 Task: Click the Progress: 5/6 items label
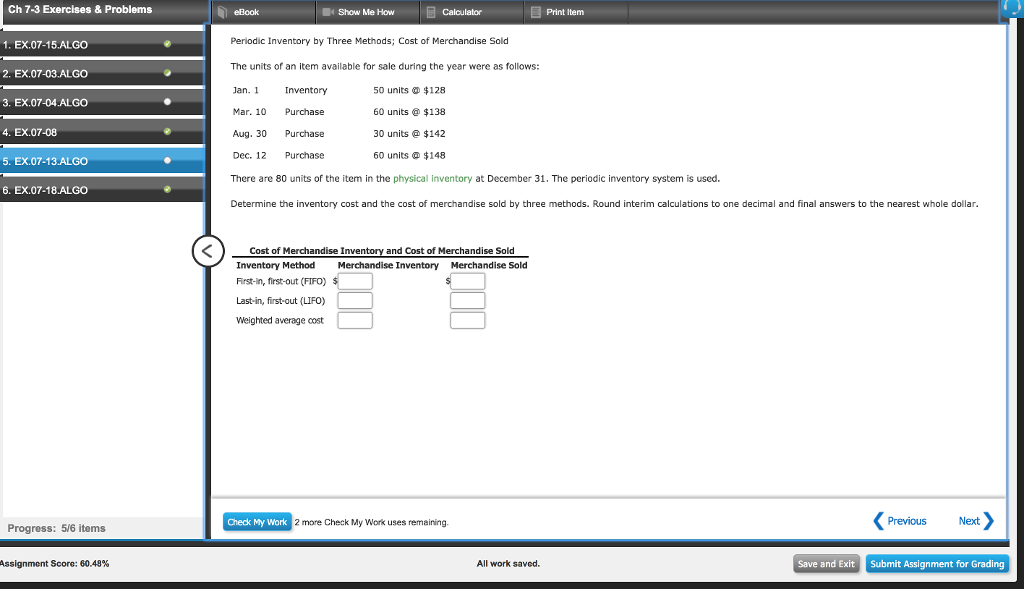tap(56, 528)
